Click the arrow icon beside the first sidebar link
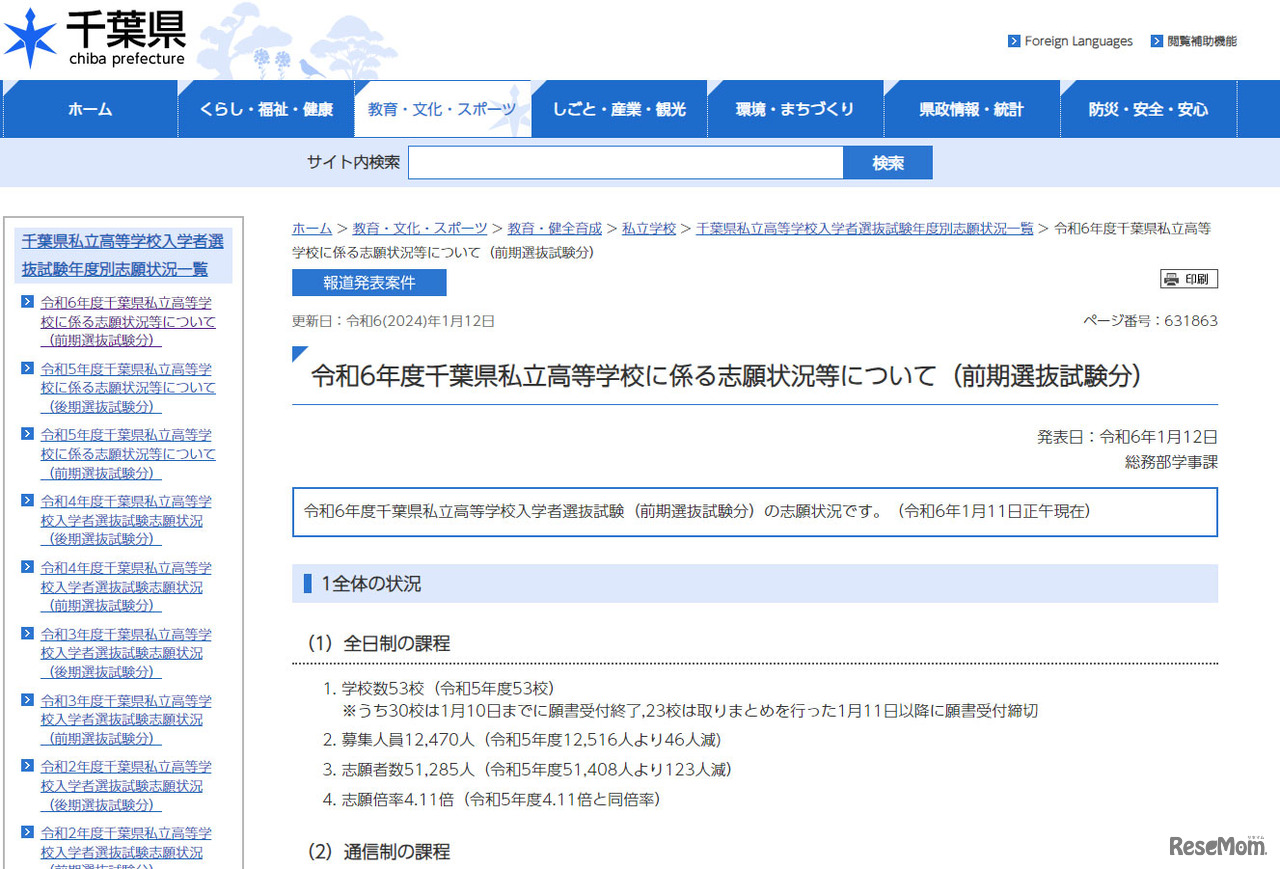Viewport: 1280px width, 869px height. [x=28, y=302]
